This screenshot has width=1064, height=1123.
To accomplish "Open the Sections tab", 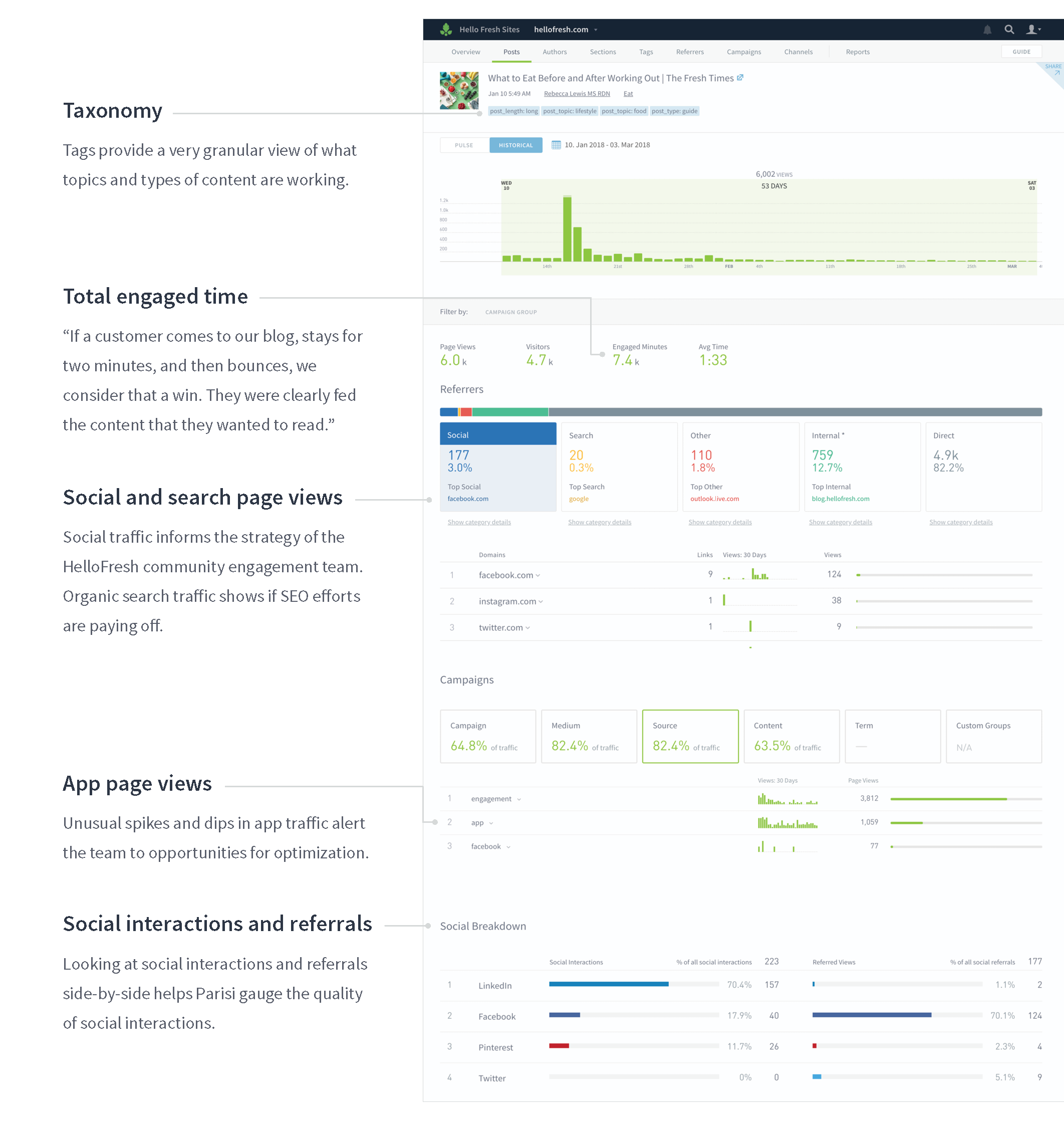I will pyautogui.click(x=603, y=52).
